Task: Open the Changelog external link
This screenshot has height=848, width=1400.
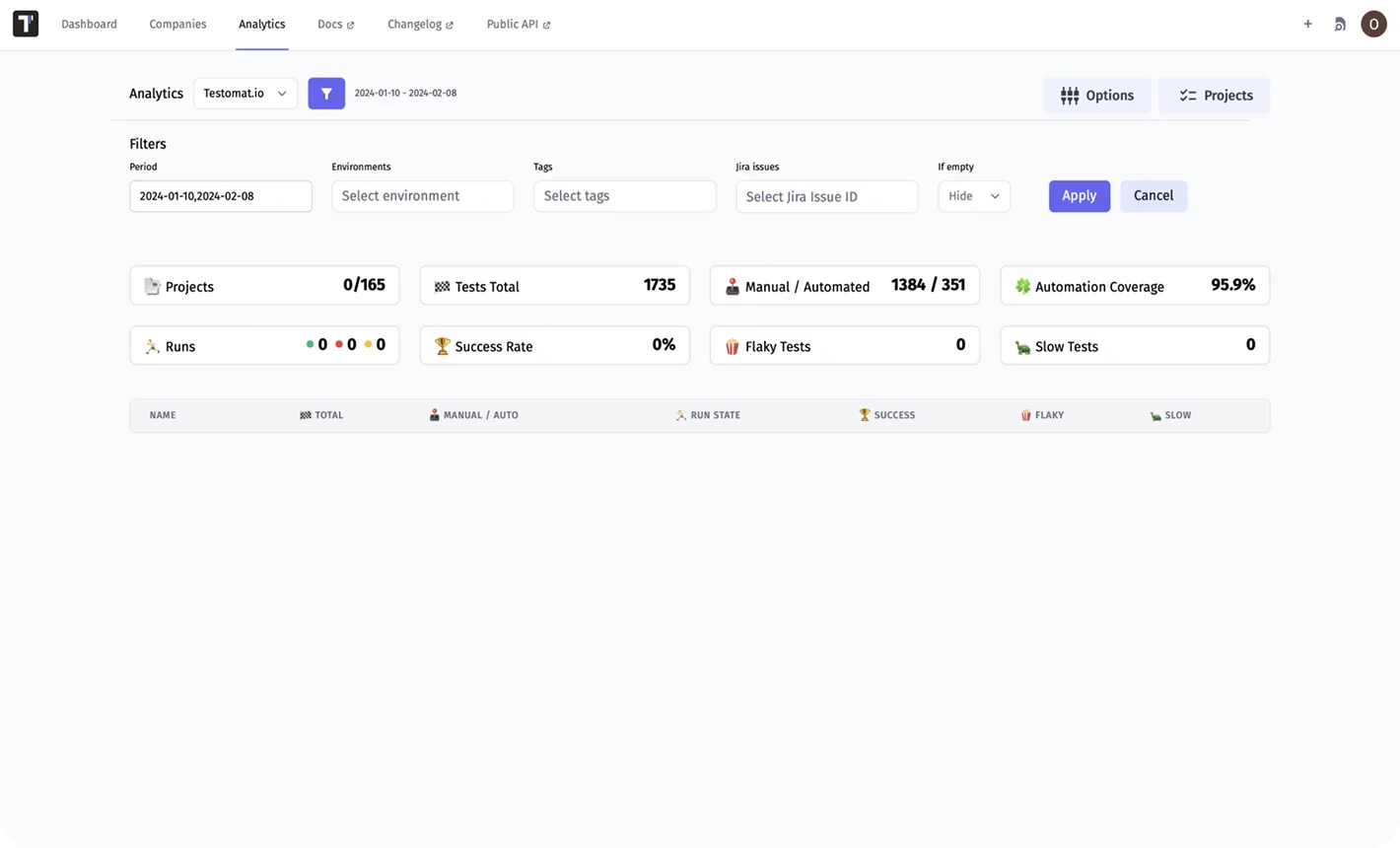Action: tap(420, 25)
